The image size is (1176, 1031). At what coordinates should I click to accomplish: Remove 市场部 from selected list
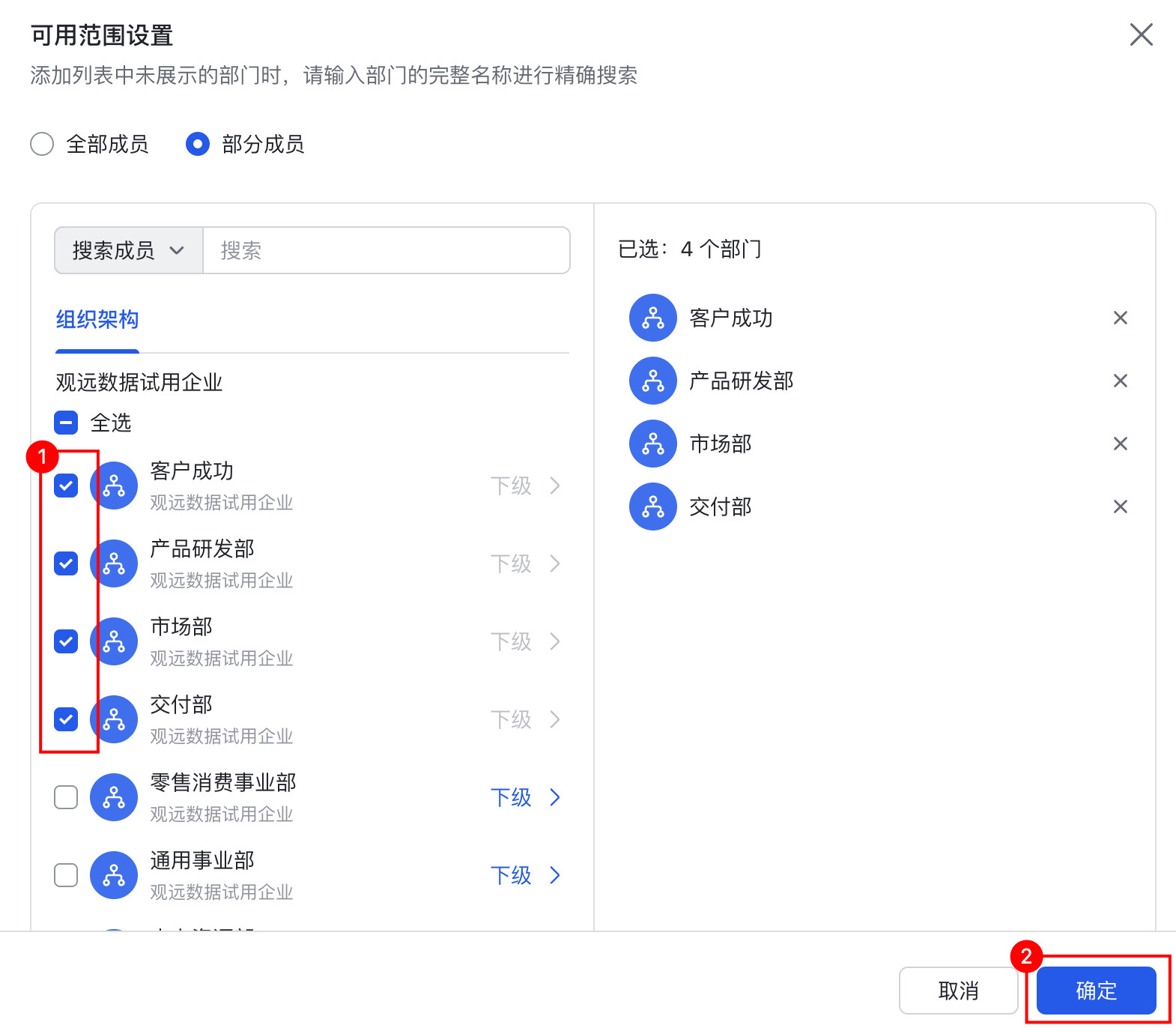(1120, 444)
